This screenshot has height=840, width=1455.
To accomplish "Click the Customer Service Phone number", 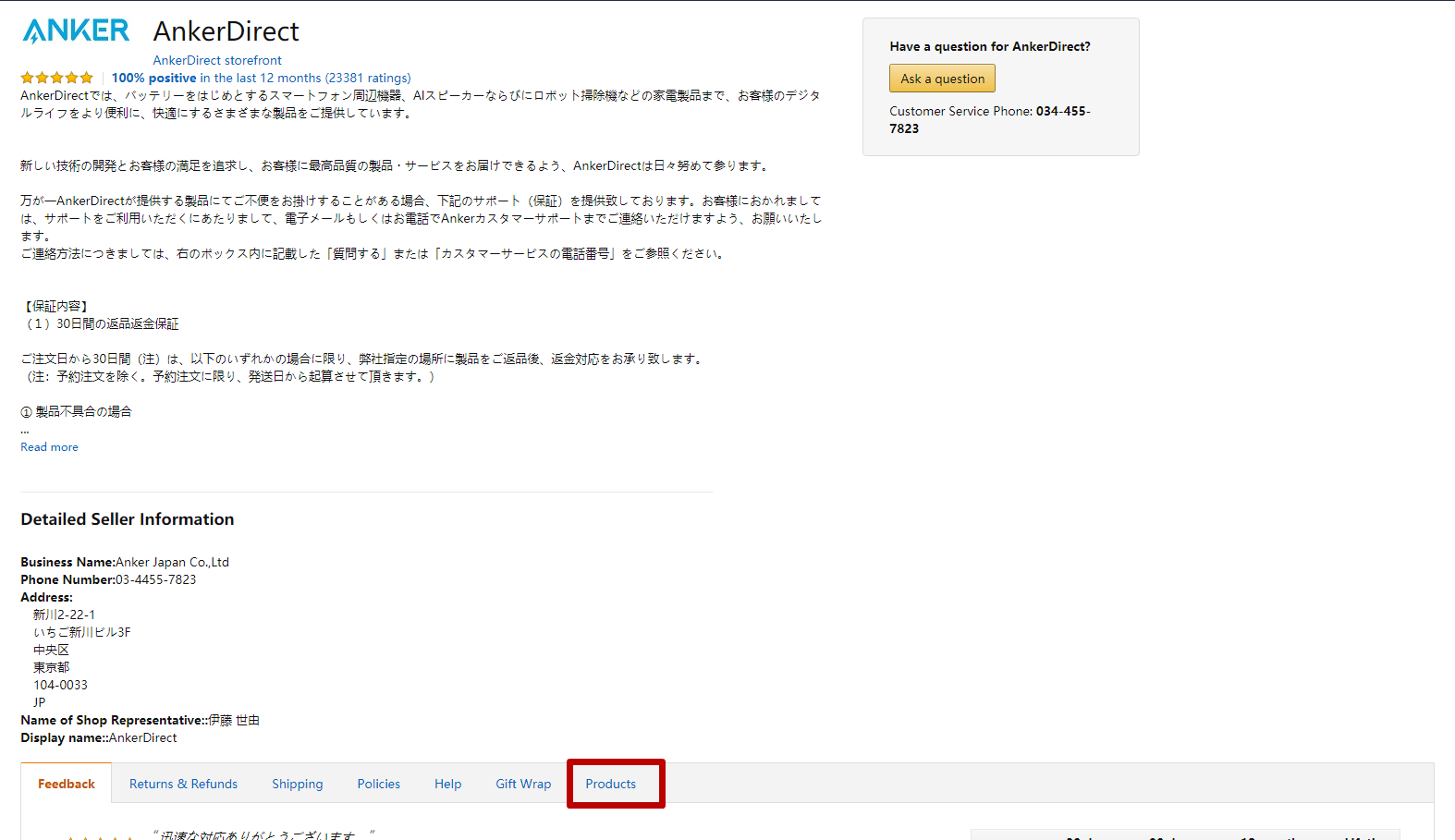I will [x=990, y=119].
